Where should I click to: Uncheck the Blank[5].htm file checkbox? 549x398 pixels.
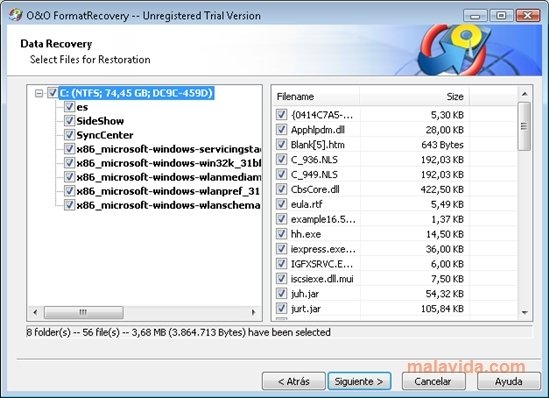(x=282, y=144)
